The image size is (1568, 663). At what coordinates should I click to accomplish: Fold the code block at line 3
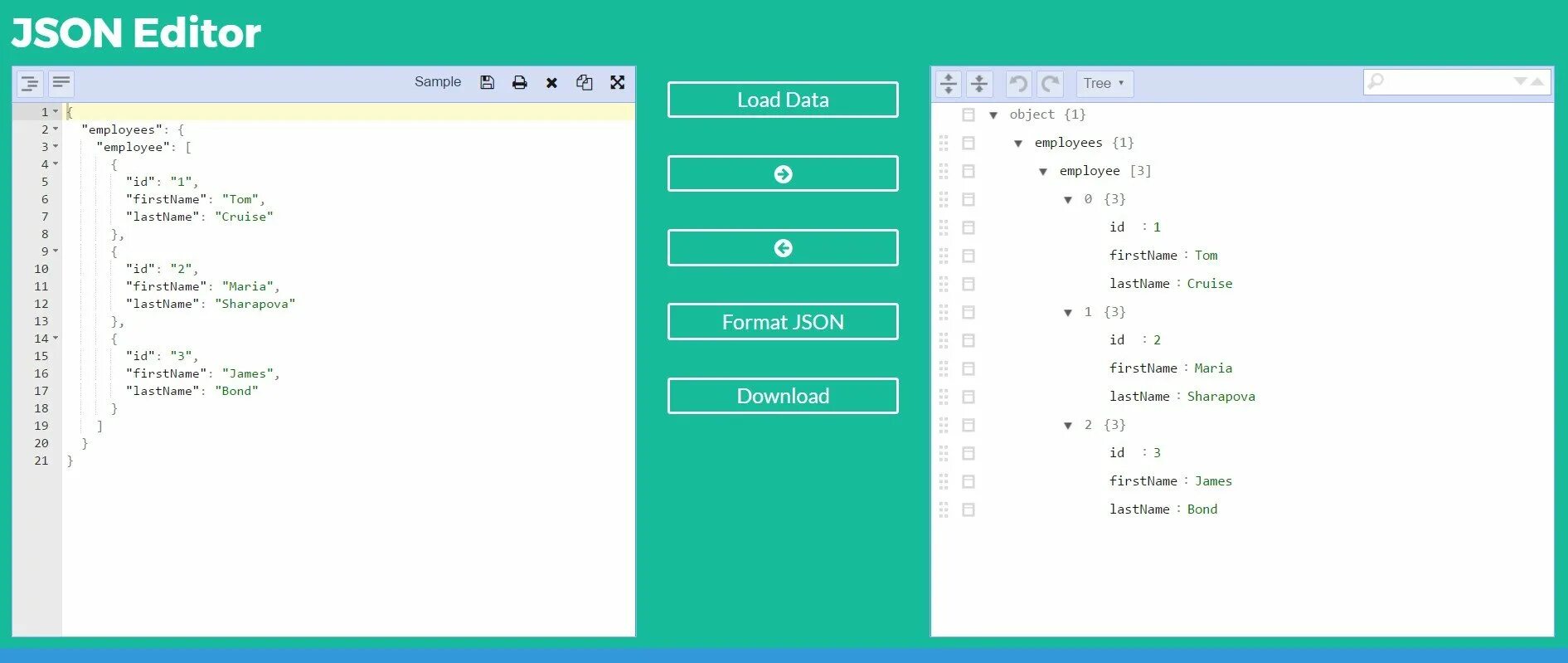(56, 147)
